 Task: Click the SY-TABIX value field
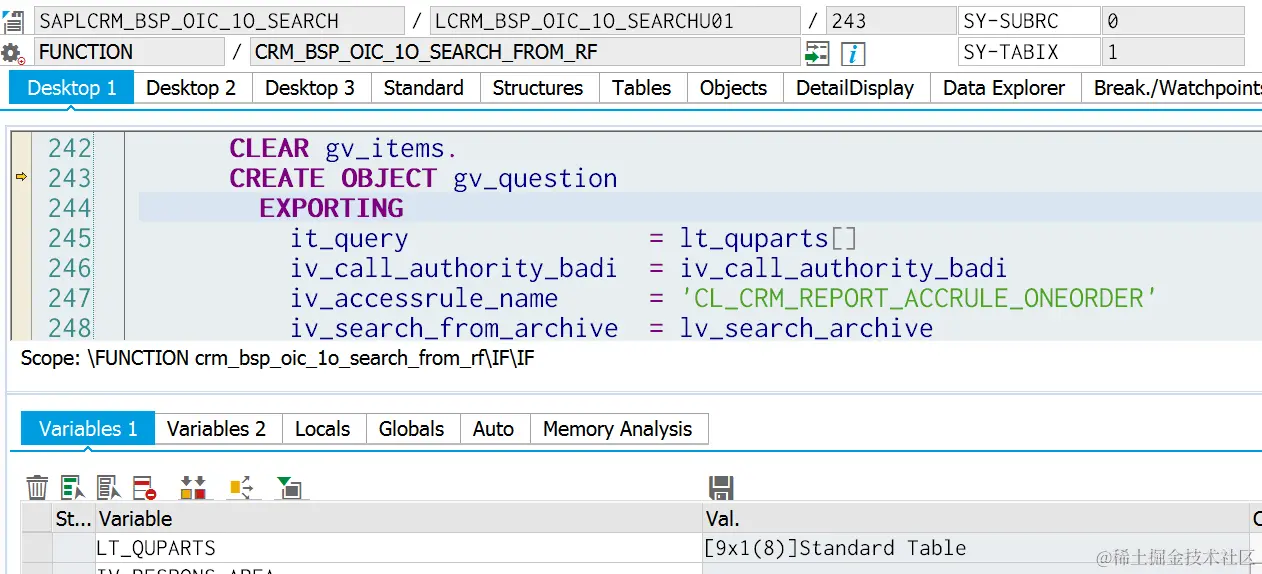click(1173, 52)
